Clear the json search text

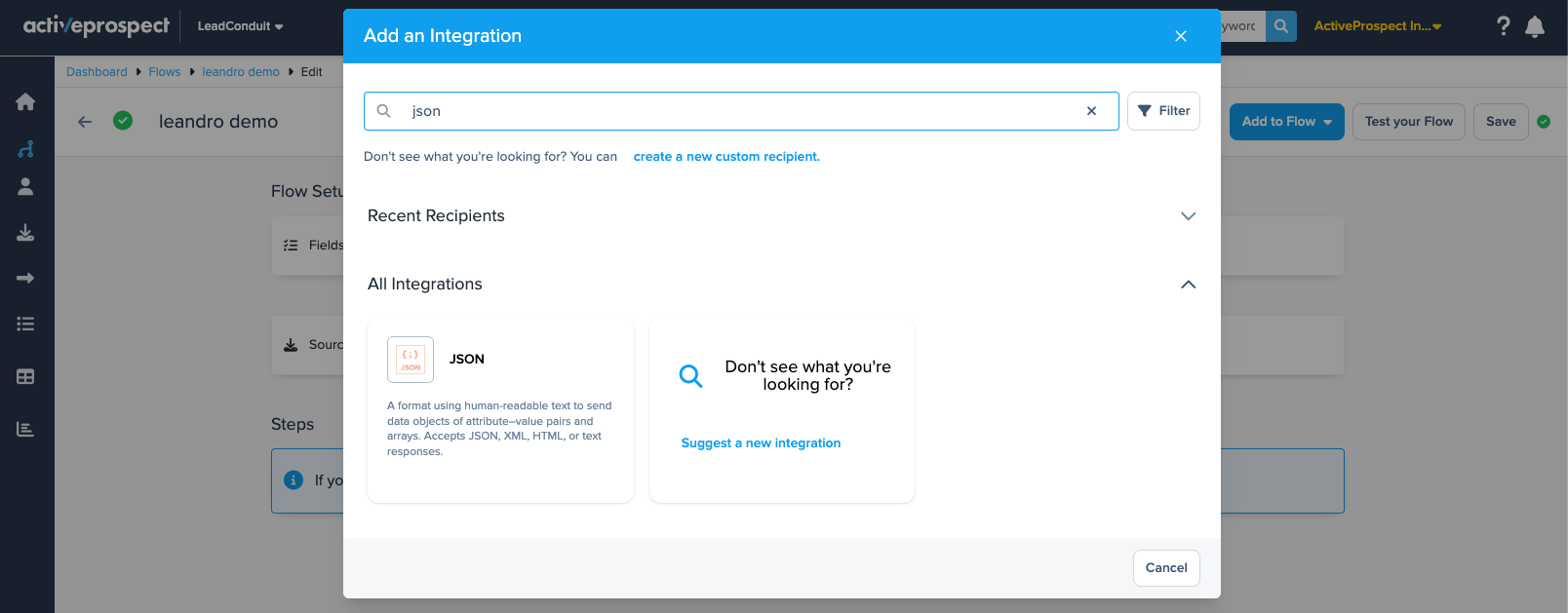pyautogui.click(x=1091, y=111)
